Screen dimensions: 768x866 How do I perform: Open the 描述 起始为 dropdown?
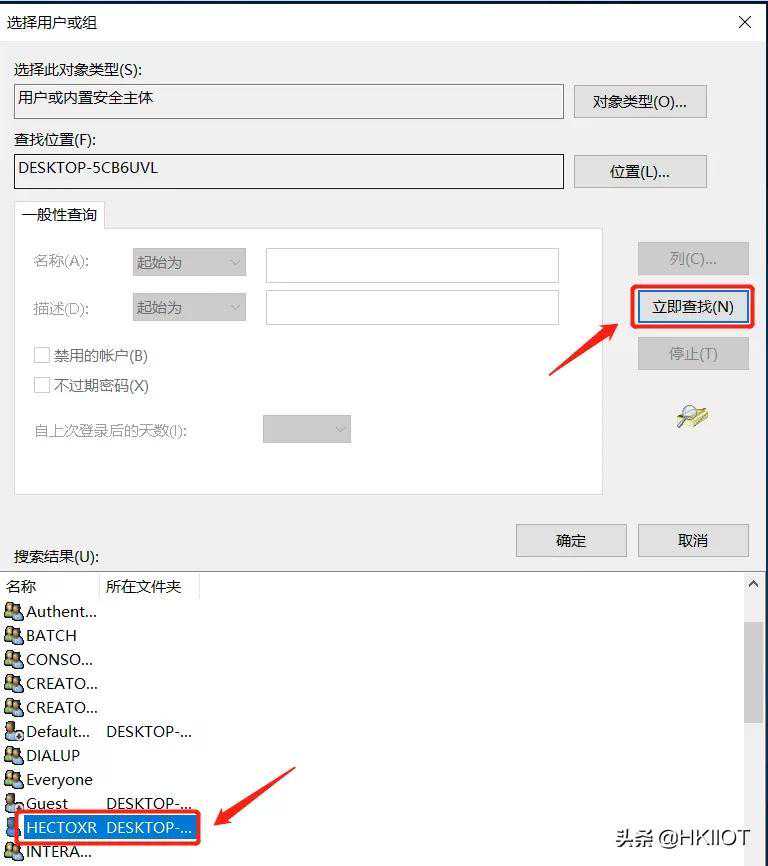[189, 307]
